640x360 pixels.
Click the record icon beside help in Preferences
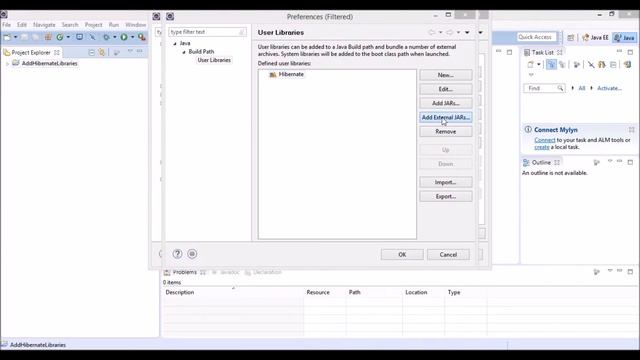tap(192, 254)
